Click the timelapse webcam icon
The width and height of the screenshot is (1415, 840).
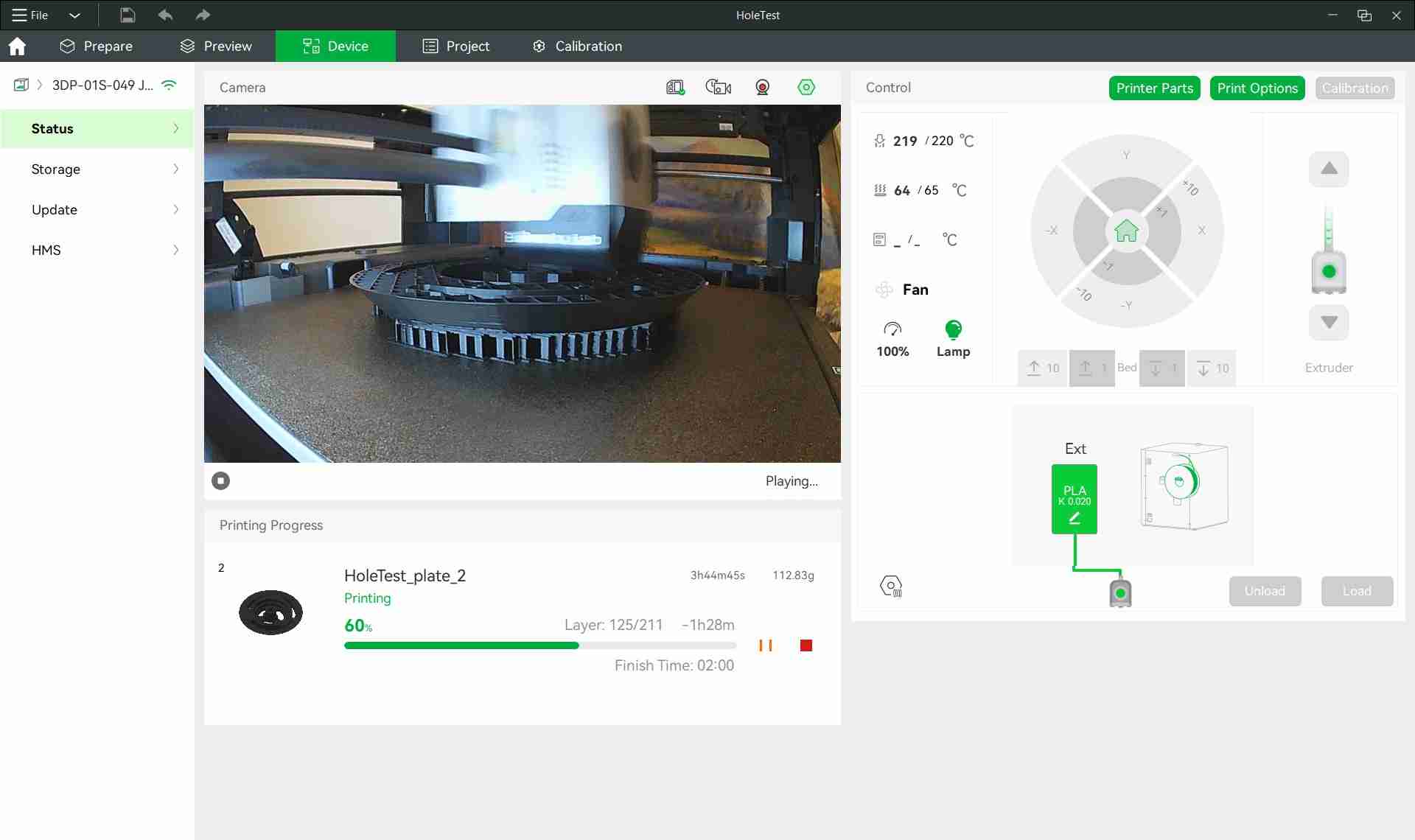click(x=763, y=88)
